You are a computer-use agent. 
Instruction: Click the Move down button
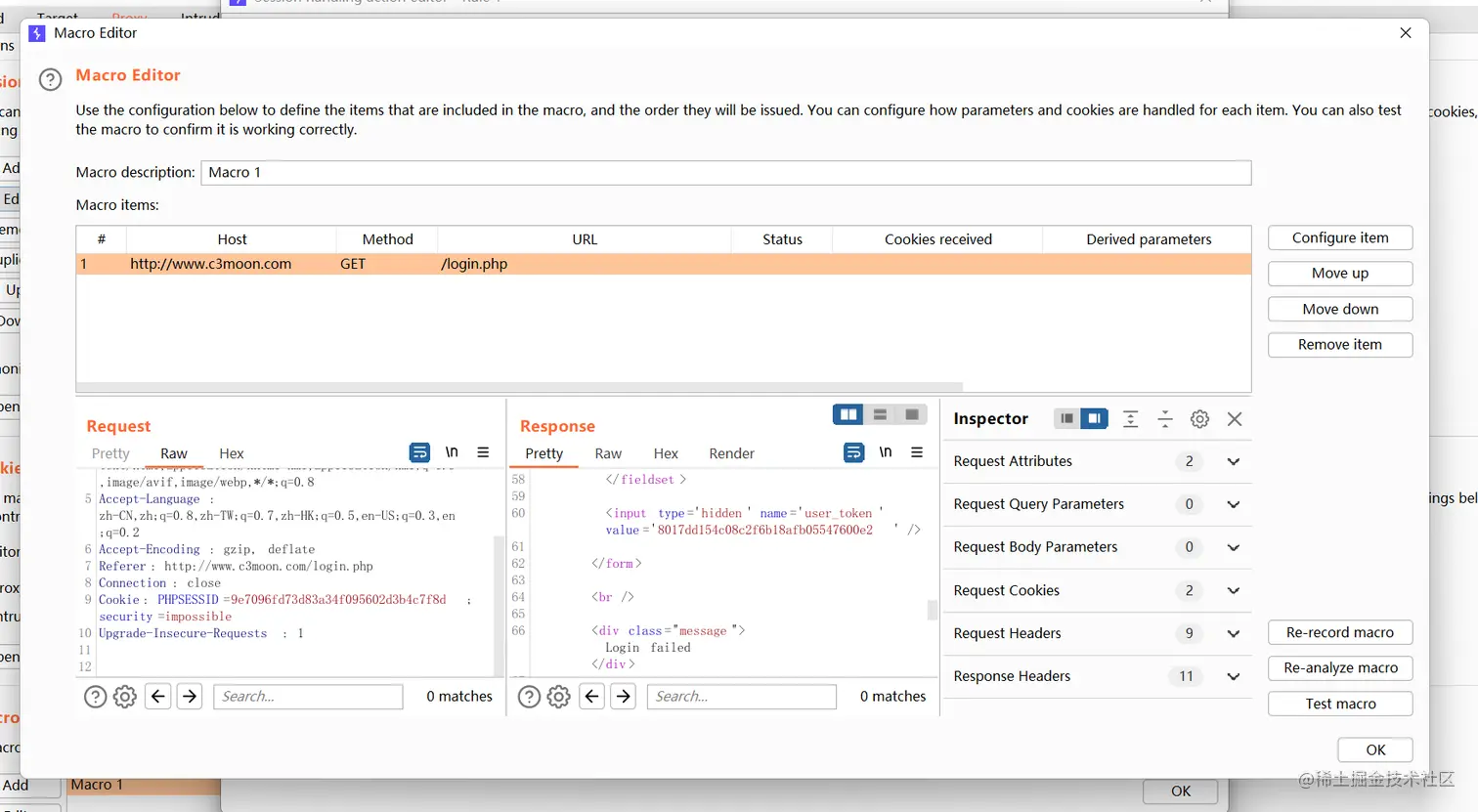point(1340,309)
